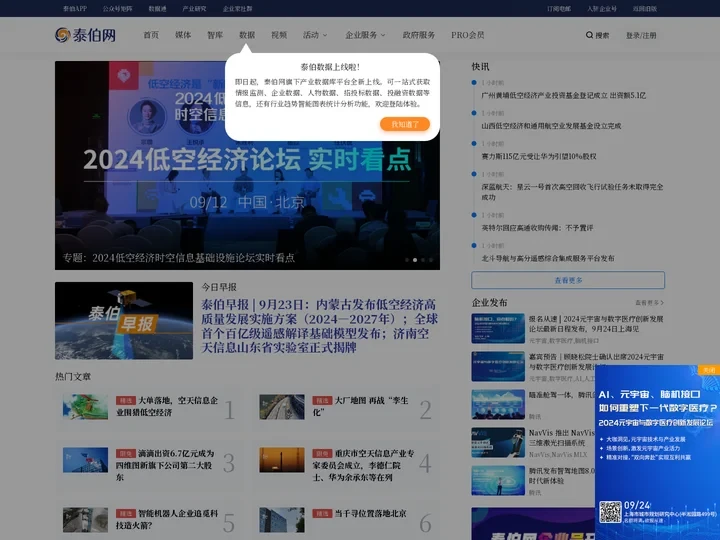This screenshot has height=540, width=720.
Task: Open news 英特尔回应高通收购传闻
Action: 537,228
